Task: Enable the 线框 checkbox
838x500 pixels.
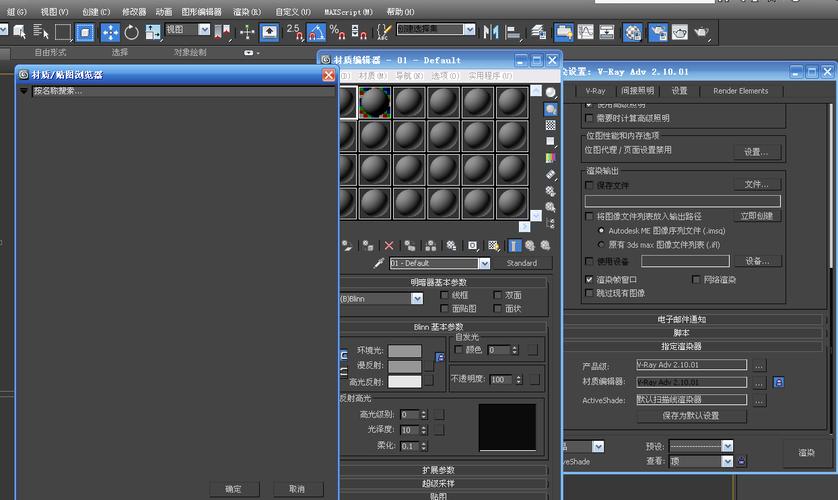Action: (444, 295)
